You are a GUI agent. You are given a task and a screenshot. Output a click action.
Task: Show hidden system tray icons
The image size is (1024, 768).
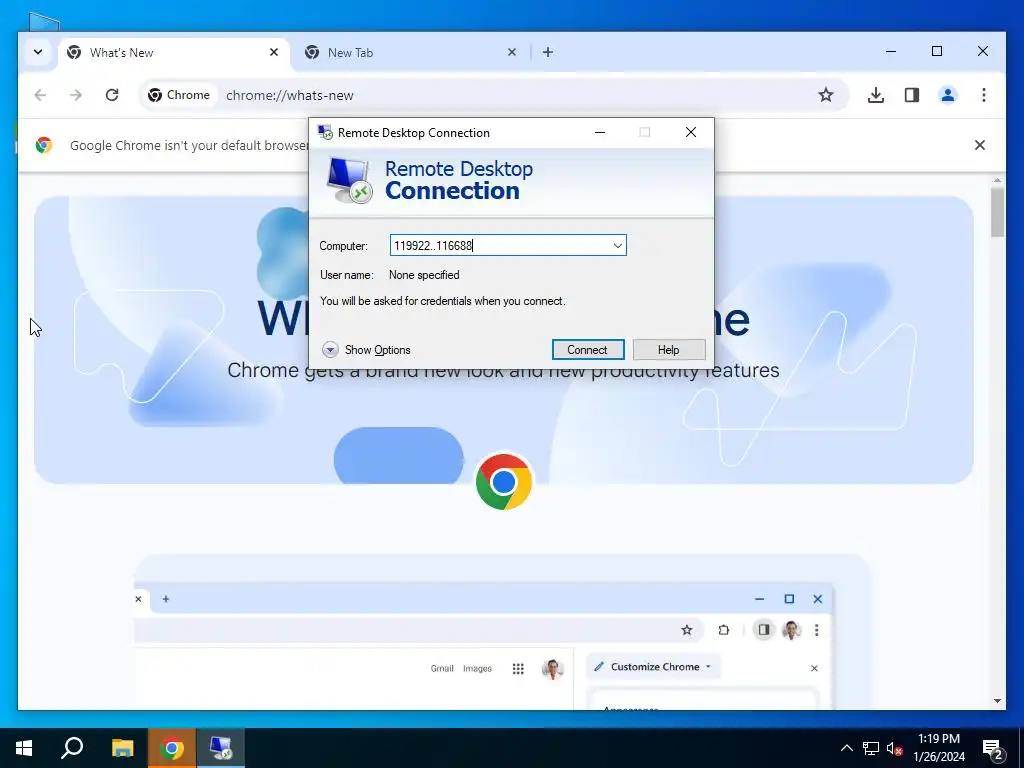coord(846,748)
